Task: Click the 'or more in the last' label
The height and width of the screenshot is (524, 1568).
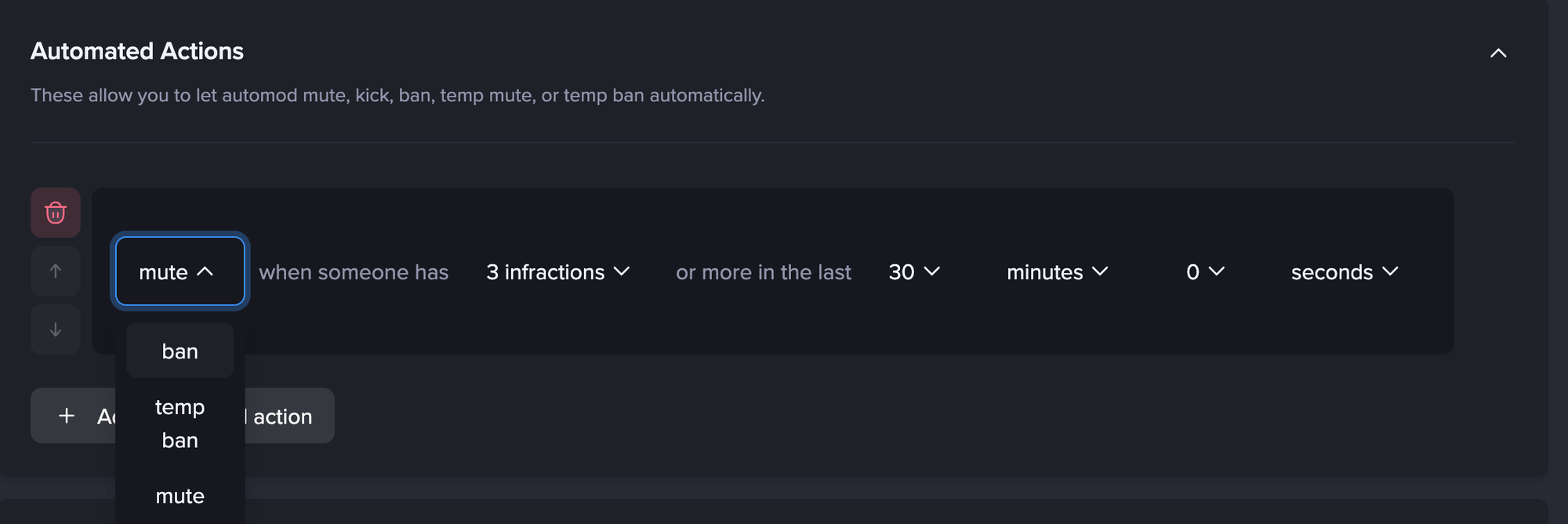Action: pyautogui.click(x=763, y=272)
